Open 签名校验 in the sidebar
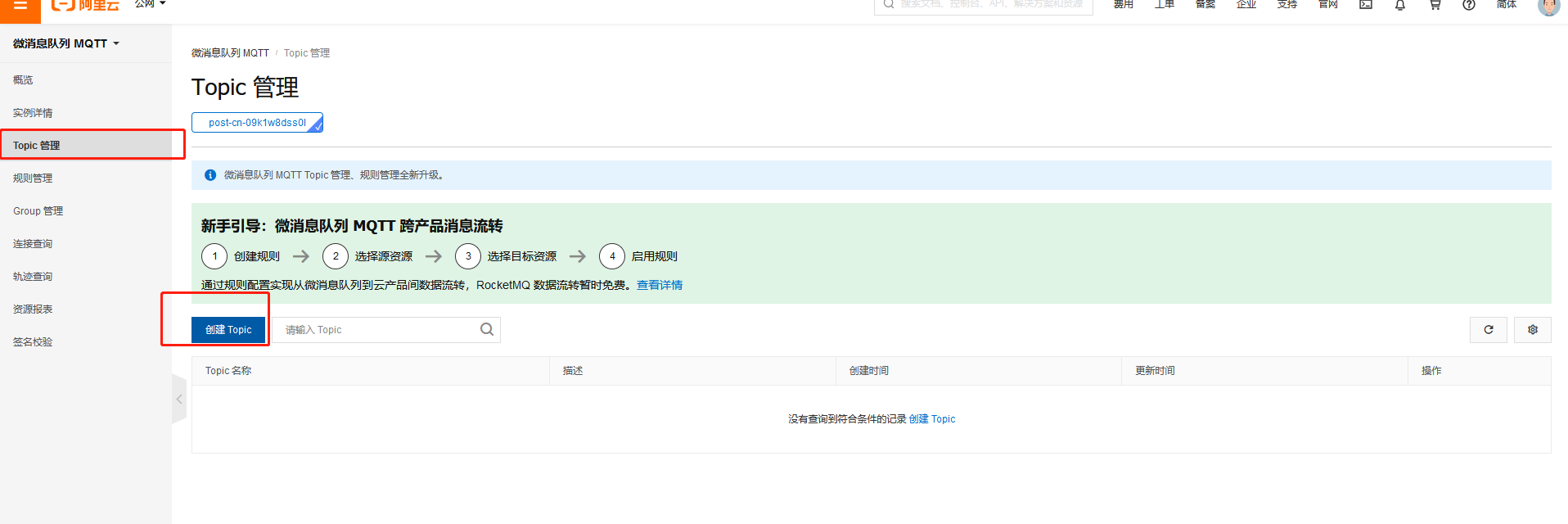1568x524 pixels. tap(33, 342)
